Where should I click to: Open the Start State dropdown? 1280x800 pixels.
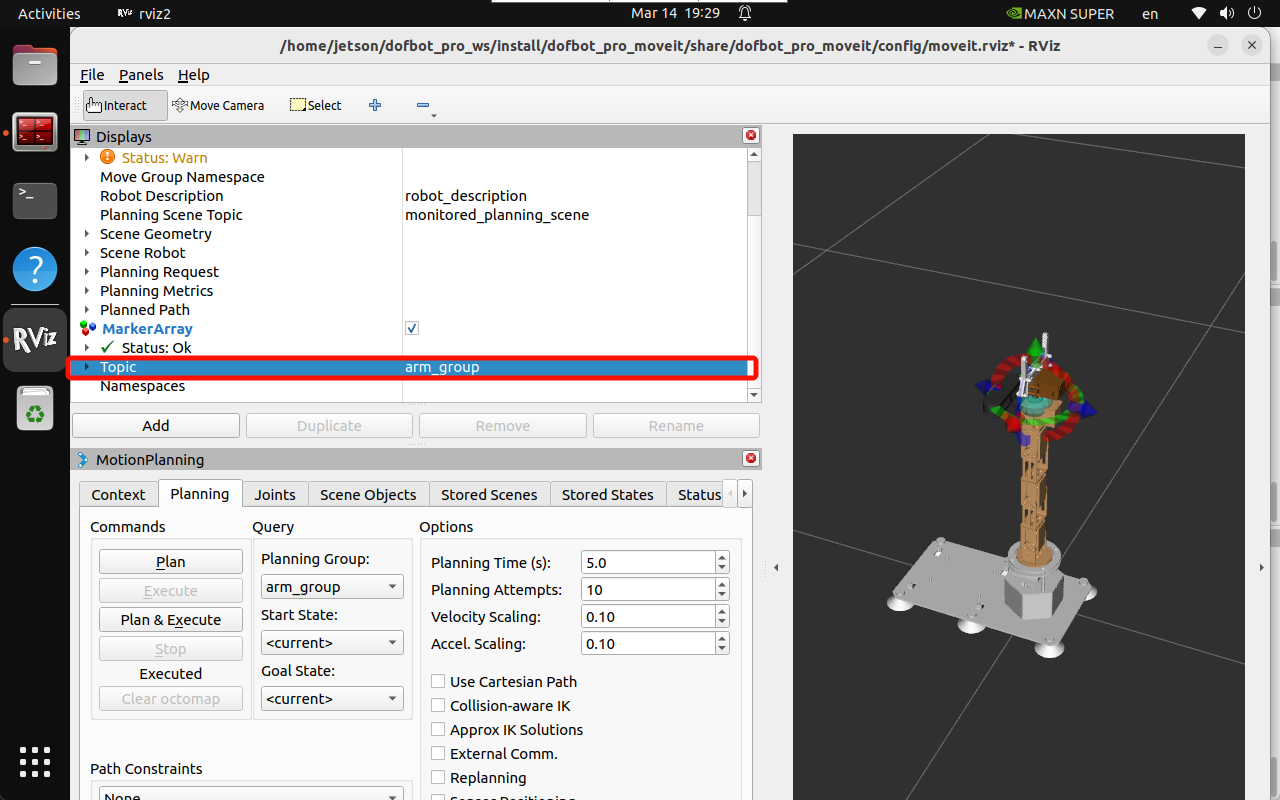[x=332, y=643]
